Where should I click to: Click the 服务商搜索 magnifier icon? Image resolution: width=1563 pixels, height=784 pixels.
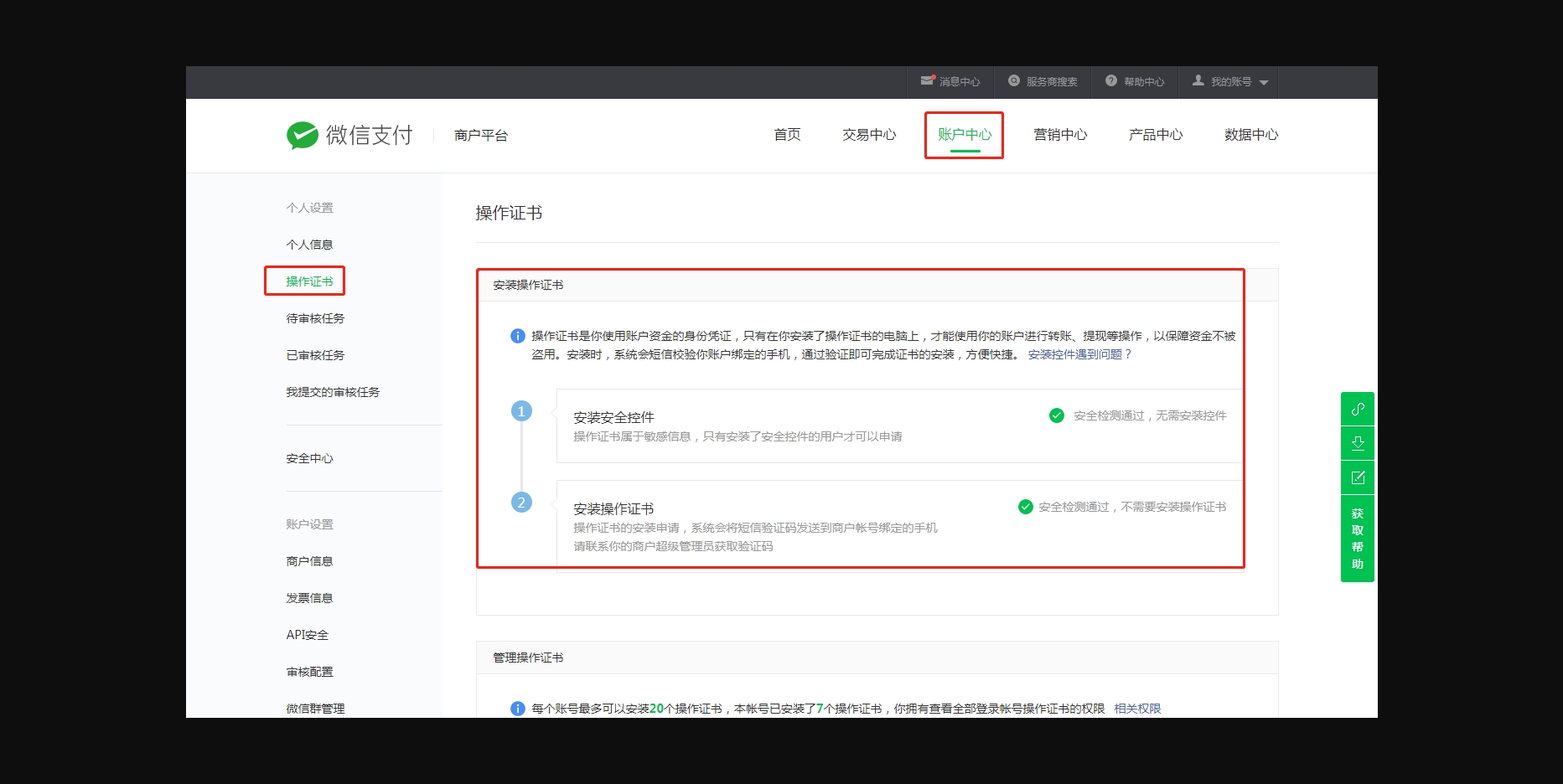[1014, 80]
